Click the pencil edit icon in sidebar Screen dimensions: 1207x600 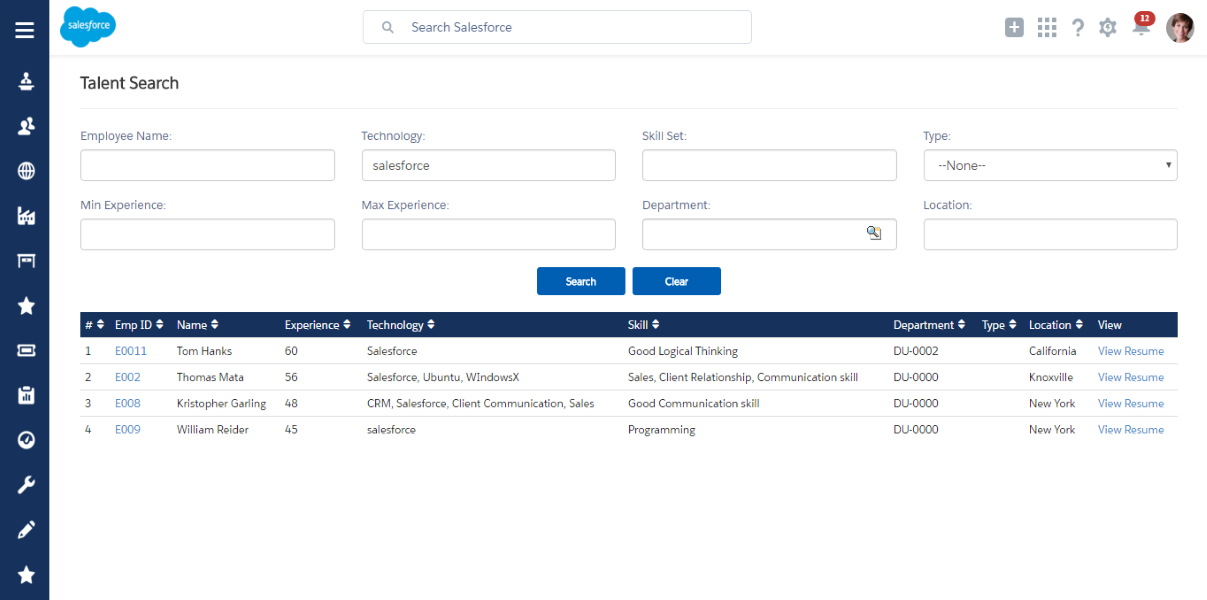(27, 530)
